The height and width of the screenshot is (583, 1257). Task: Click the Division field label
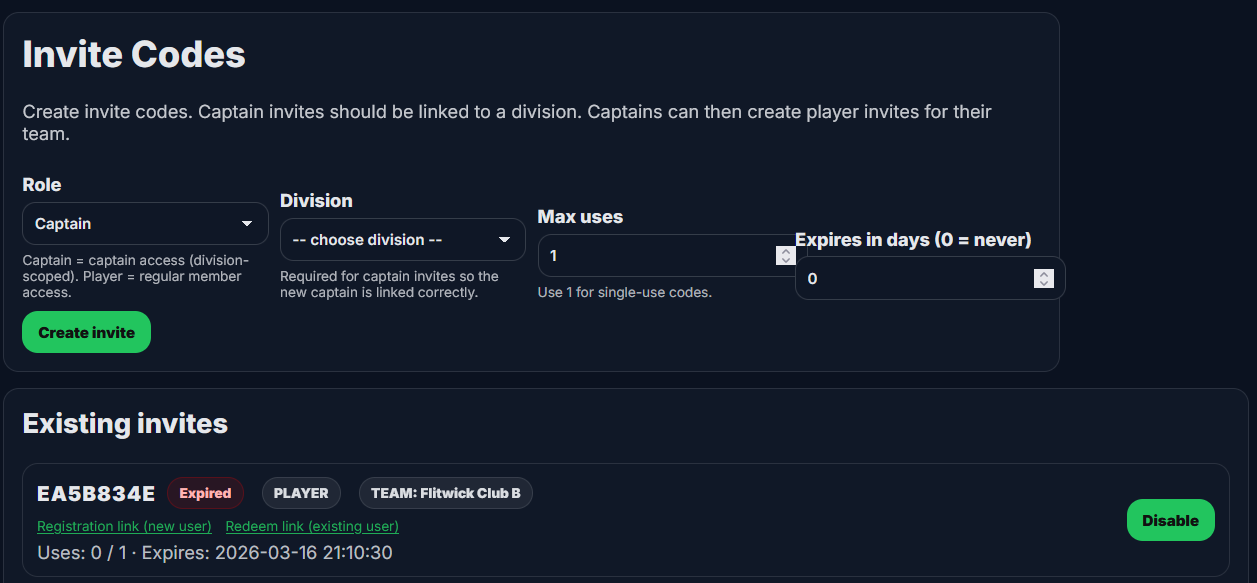point(316,201)
